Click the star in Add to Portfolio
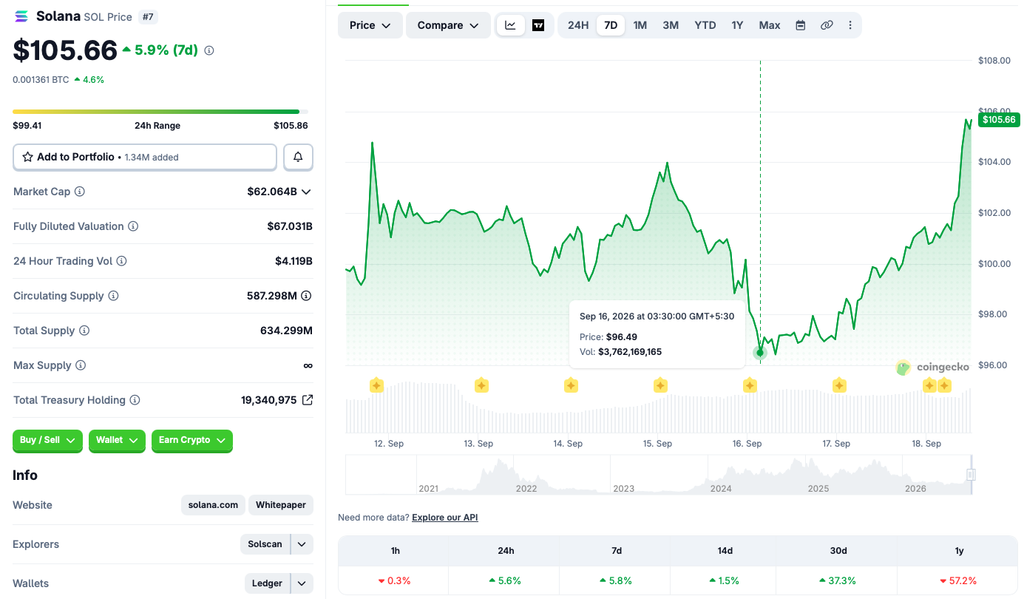The width and height of the screenshot is (1024, 599). (27, 157)
